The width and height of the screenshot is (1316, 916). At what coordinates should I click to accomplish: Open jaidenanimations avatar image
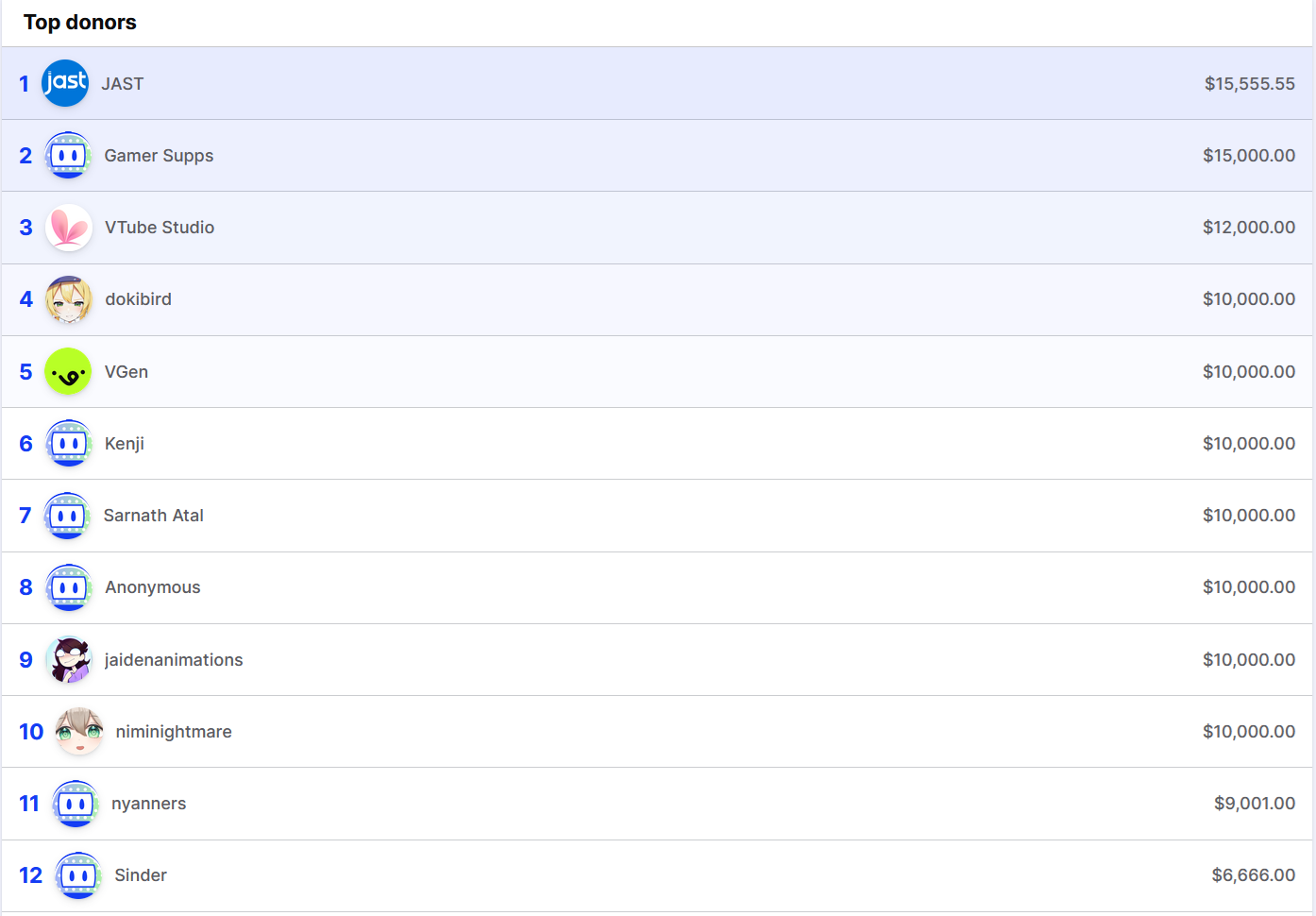(69, 659)
